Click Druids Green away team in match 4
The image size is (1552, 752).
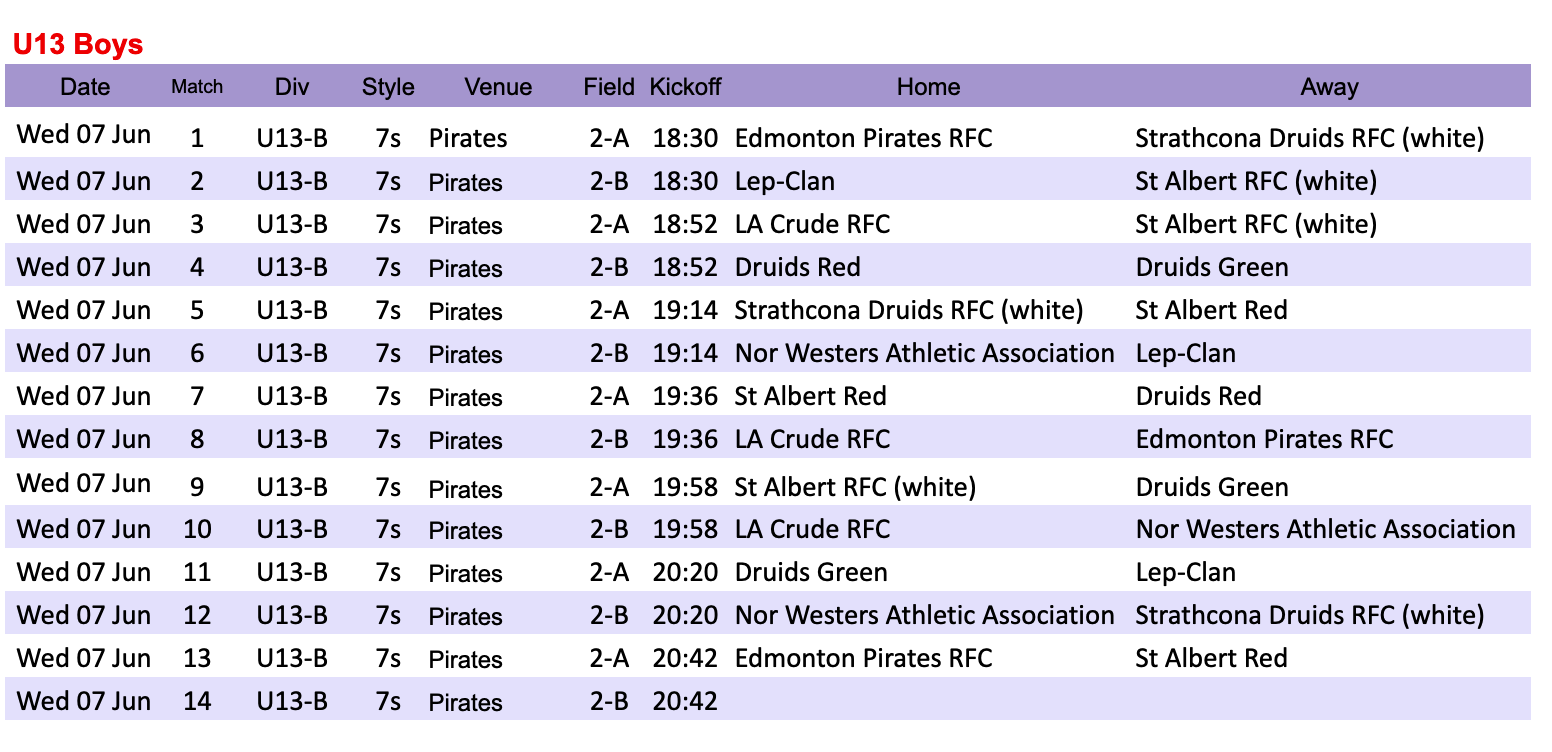coord(1212,267)
